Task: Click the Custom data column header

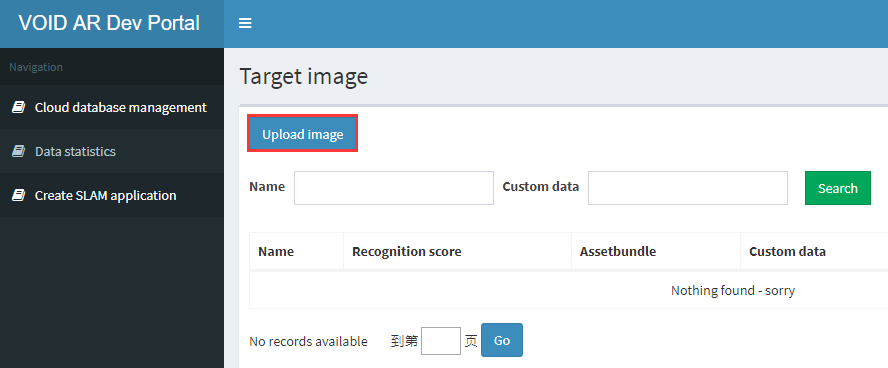Action: [x=787, y=251]
